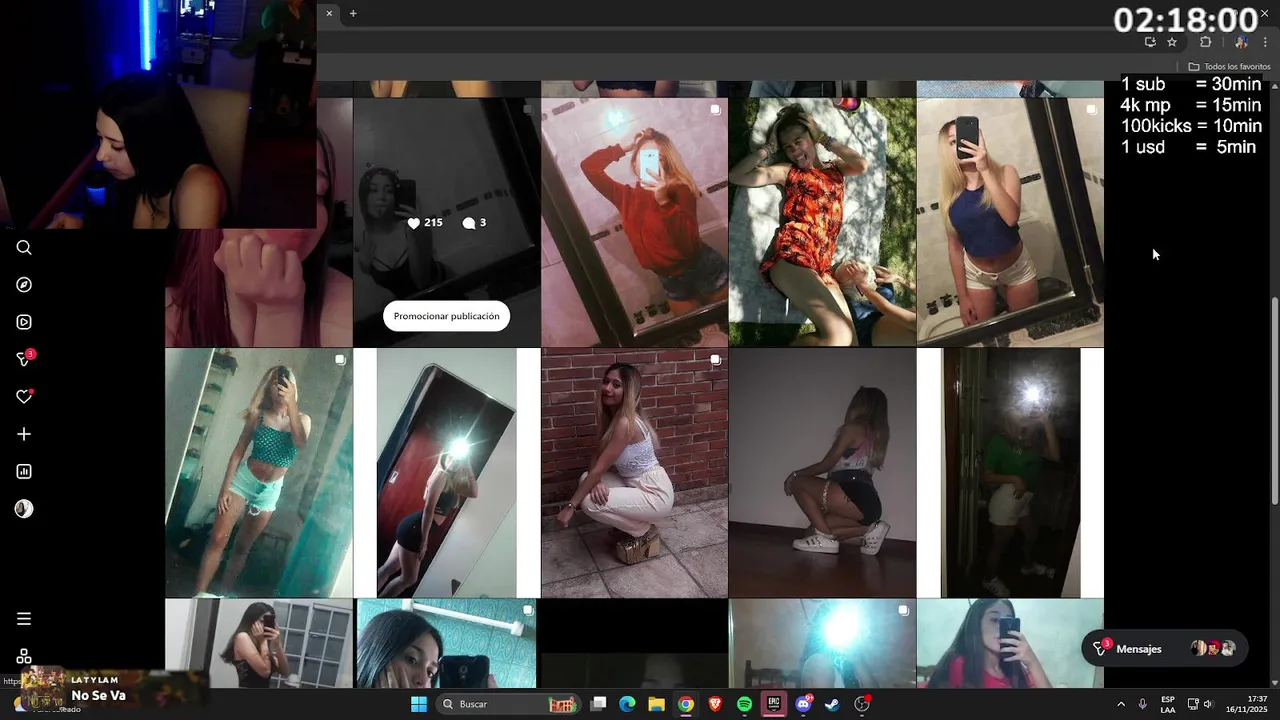
Task: Open the red sweater mirror selfie post
Action: pyautogui.click(x=634, y=222)
